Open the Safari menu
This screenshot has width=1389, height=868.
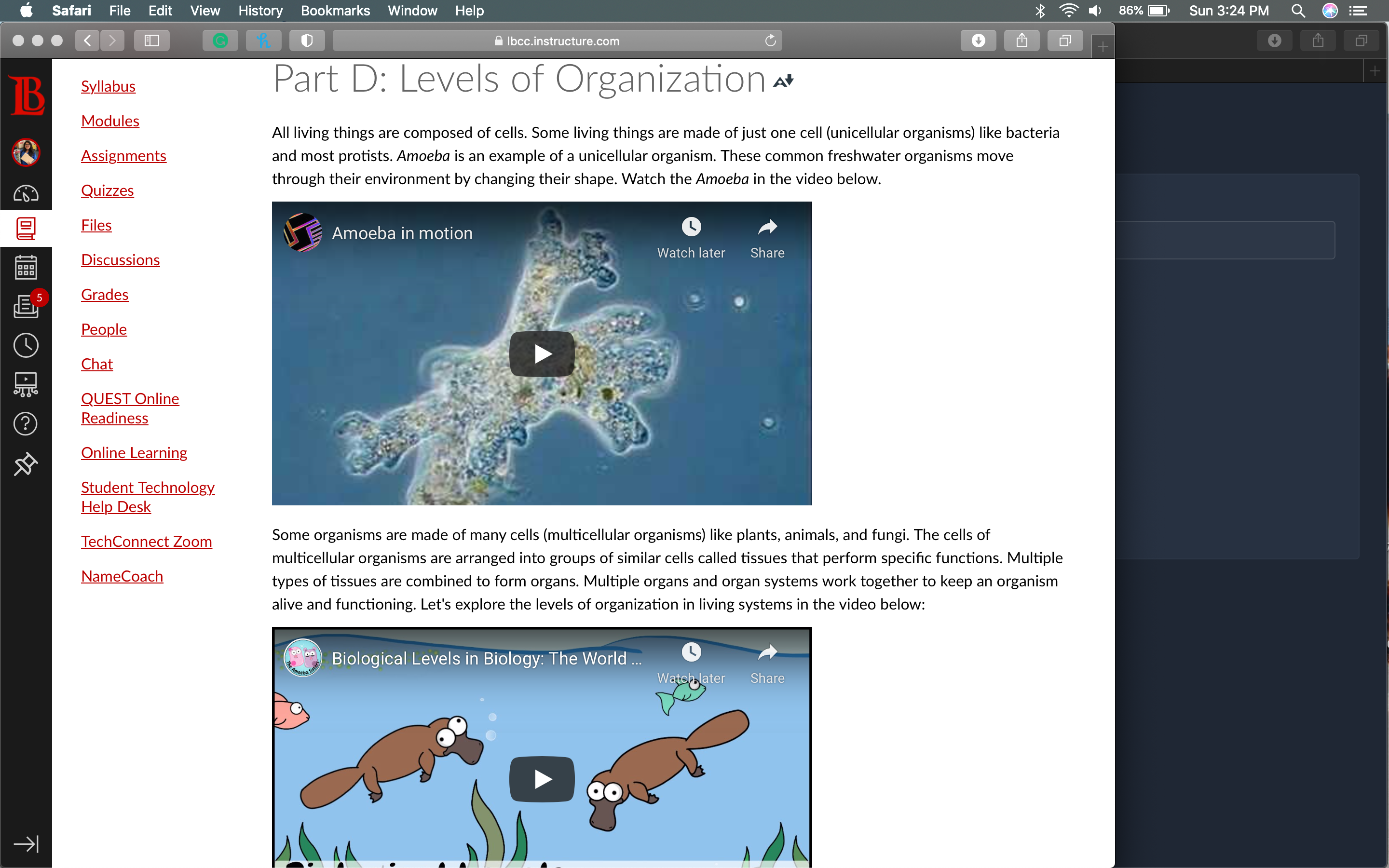click(71, 10)
